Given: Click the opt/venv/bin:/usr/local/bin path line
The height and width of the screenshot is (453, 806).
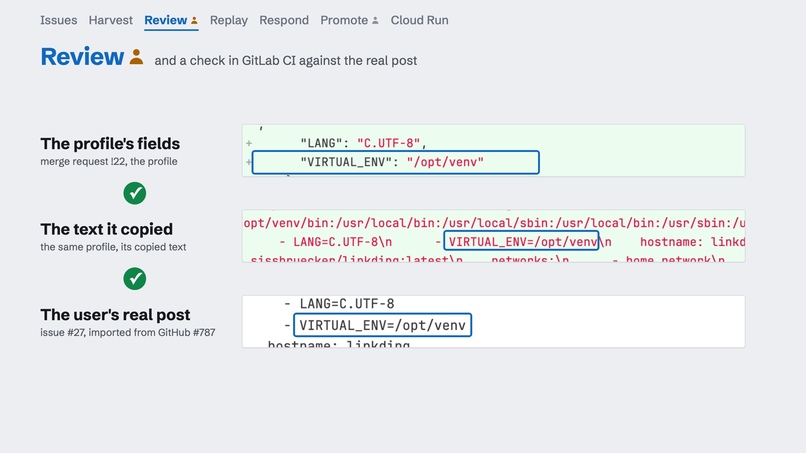Looking at the screenshot, I should point(494,223).
